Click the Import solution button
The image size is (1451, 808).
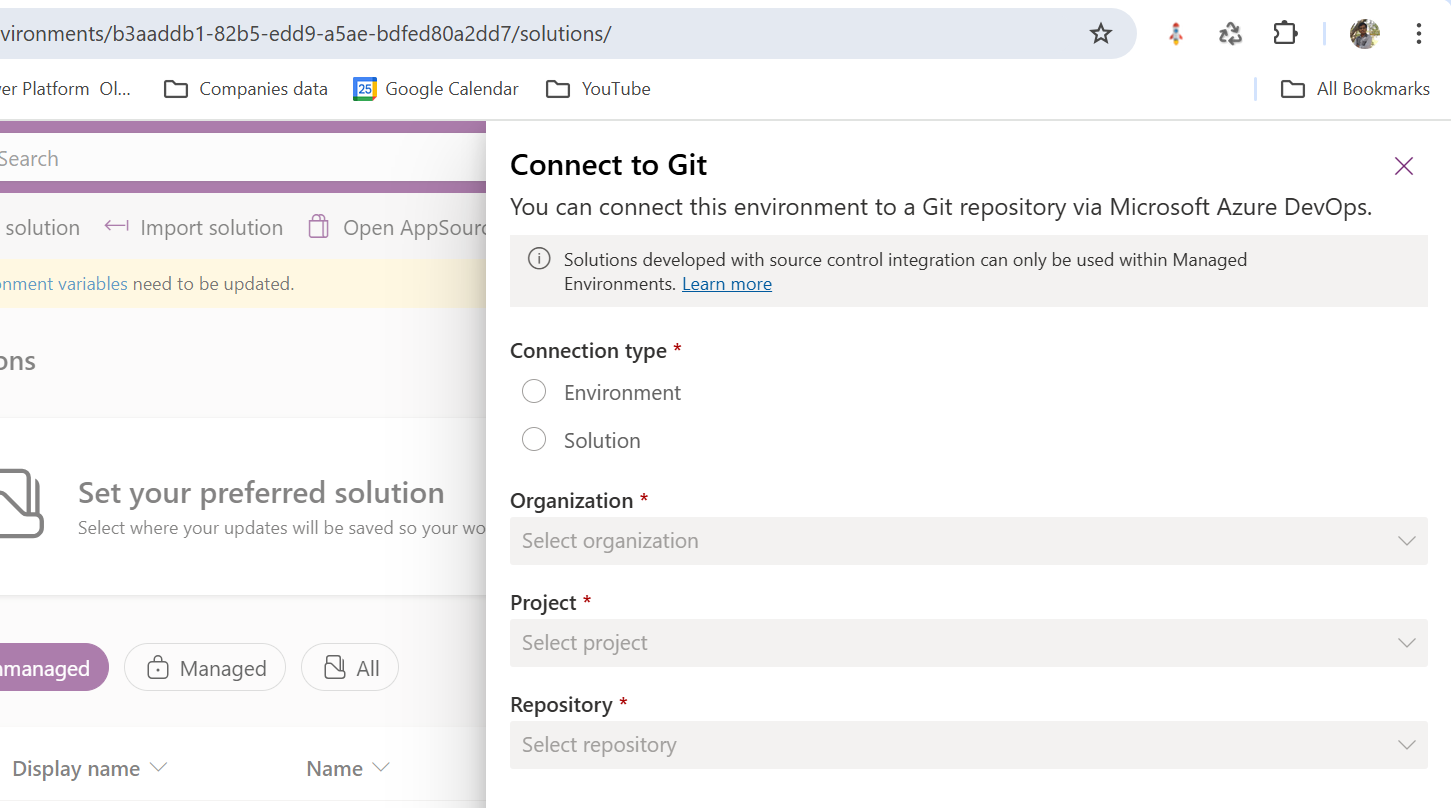194,228
